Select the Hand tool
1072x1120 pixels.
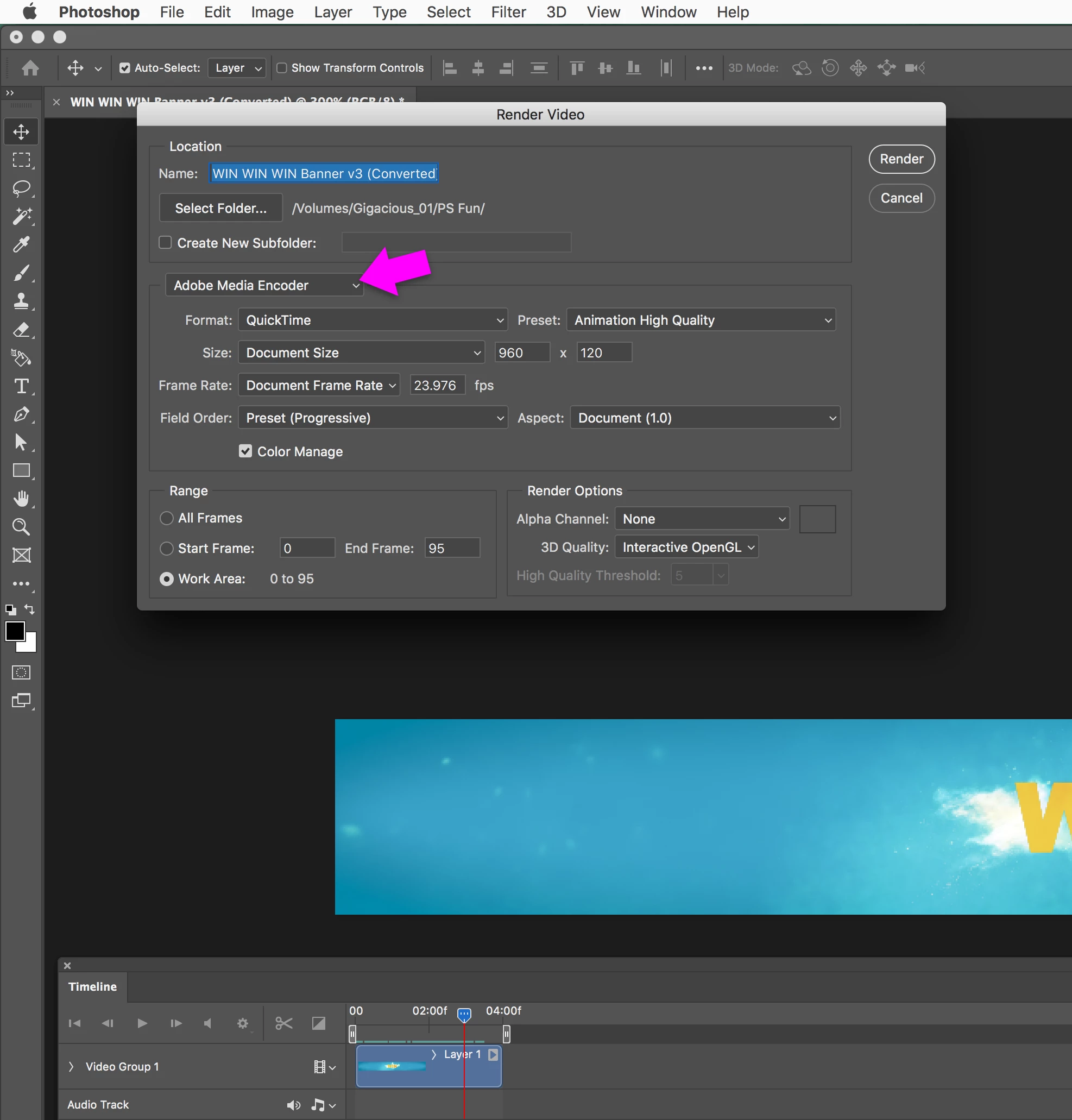[21, 499]
